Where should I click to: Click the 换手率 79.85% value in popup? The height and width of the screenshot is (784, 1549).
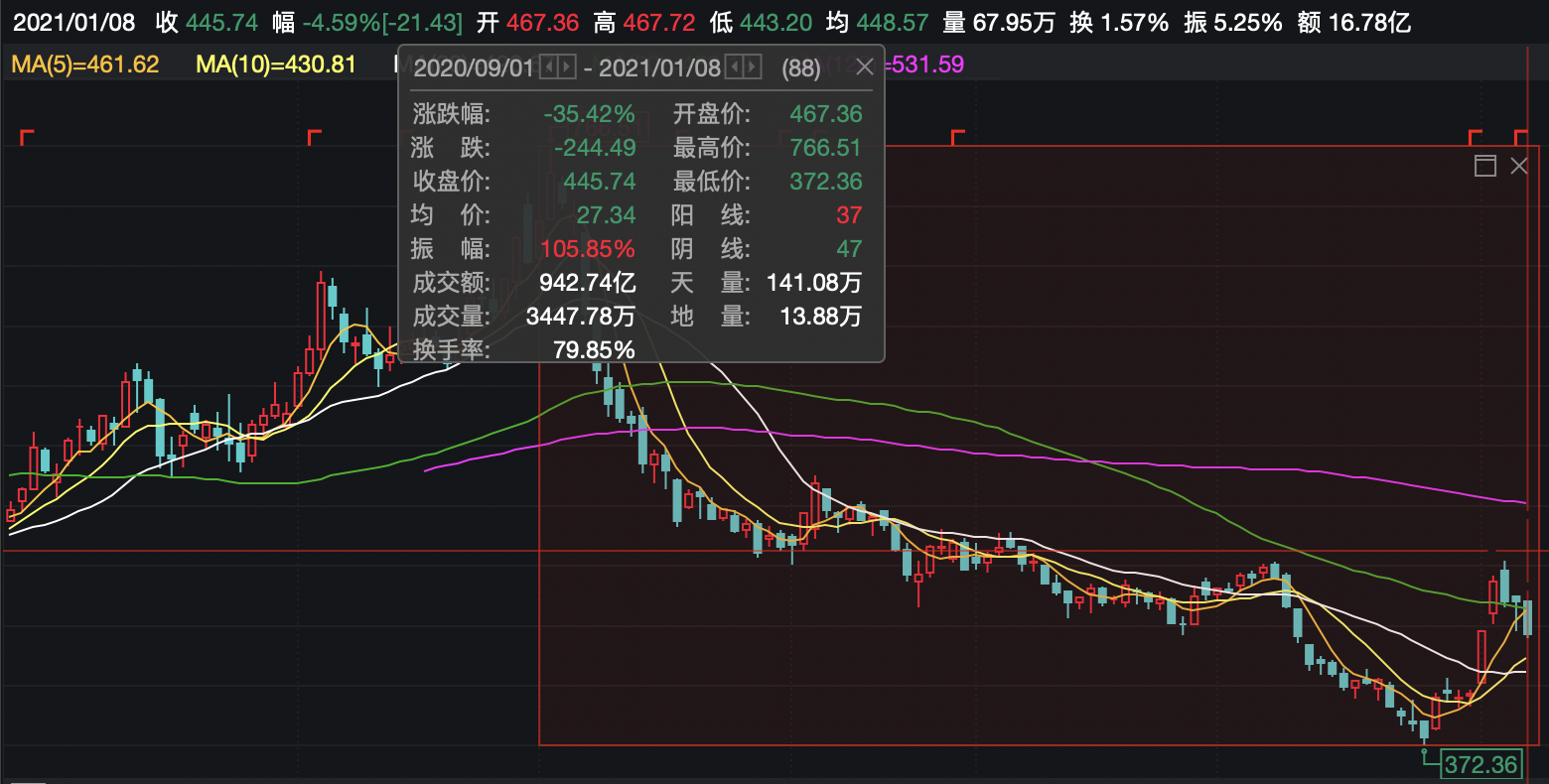[x=594, y=350]
